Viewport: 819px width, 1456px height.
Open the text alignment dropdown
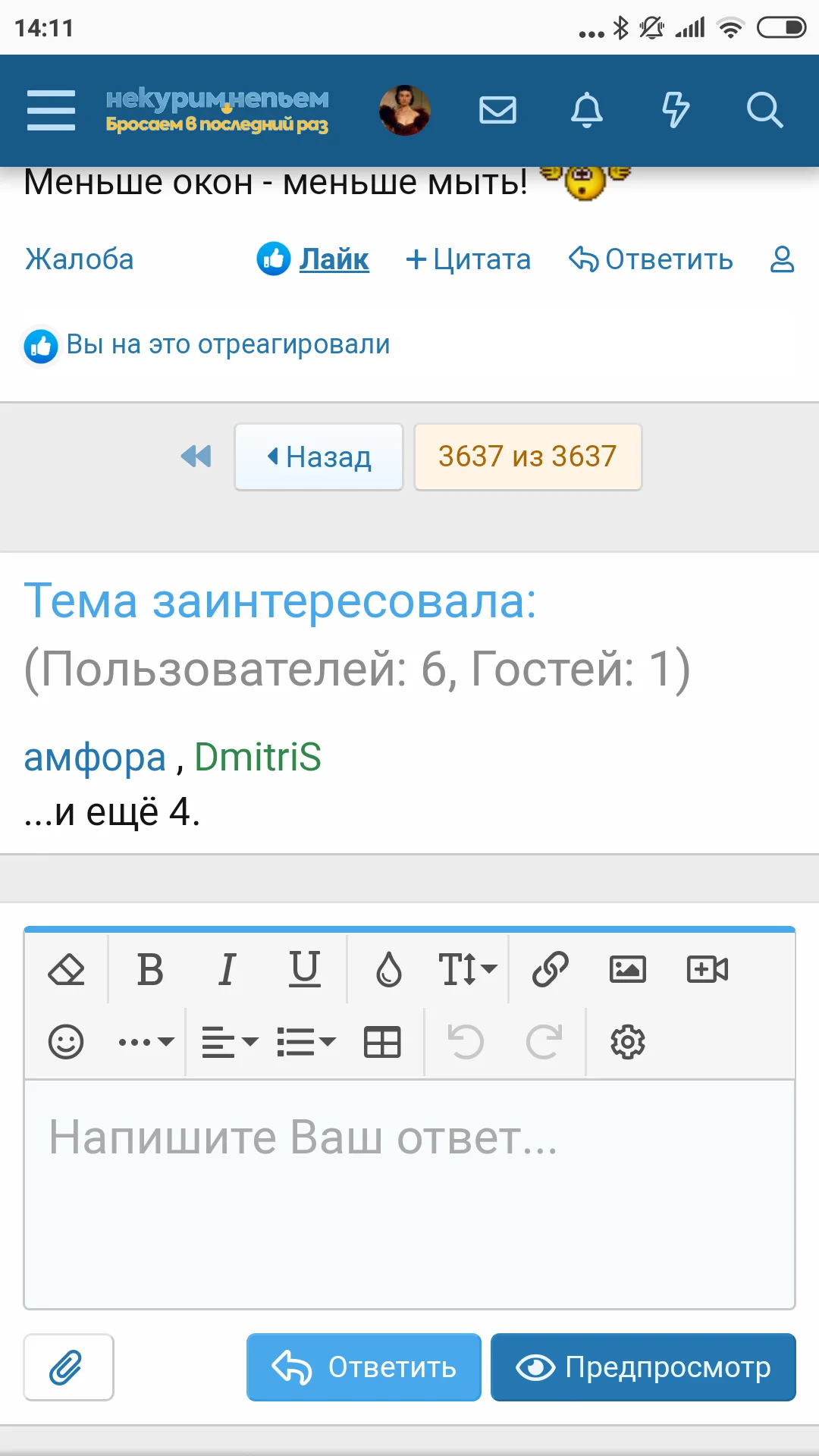click(x=230, y=1042)
